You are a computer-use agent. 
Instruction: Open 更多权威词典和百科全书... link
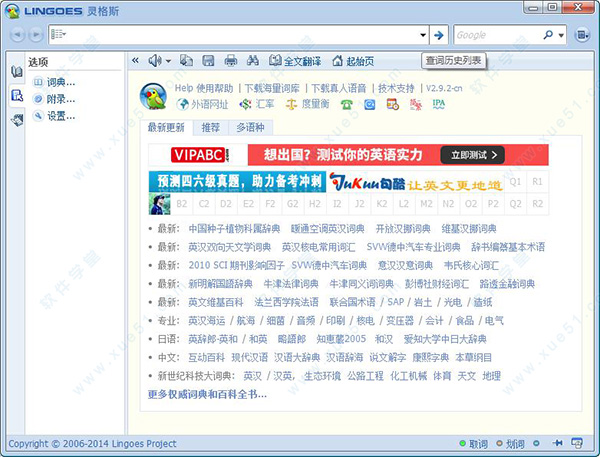[x=207, y=394]
